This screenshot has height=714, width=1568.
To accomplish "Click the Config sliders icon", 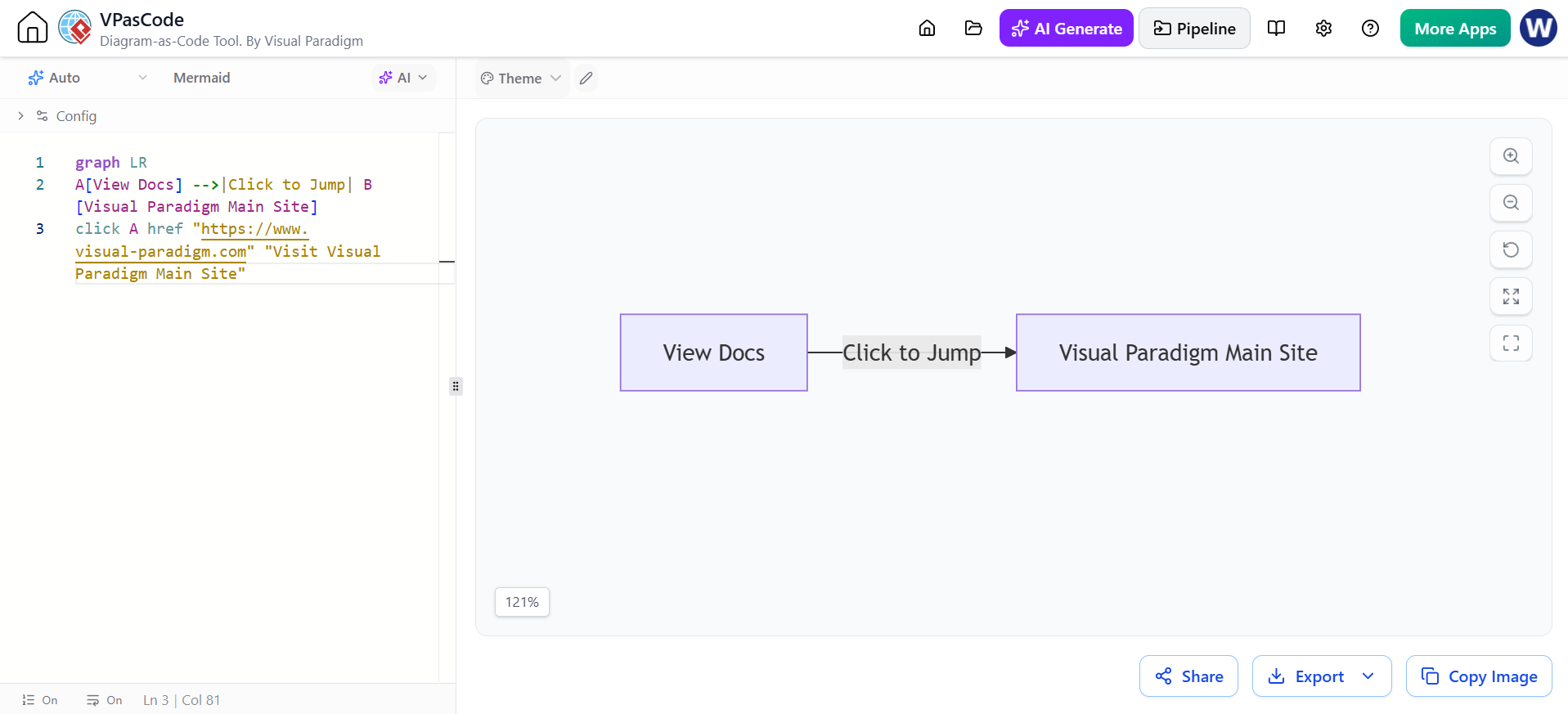I will [x=43, y=116].
